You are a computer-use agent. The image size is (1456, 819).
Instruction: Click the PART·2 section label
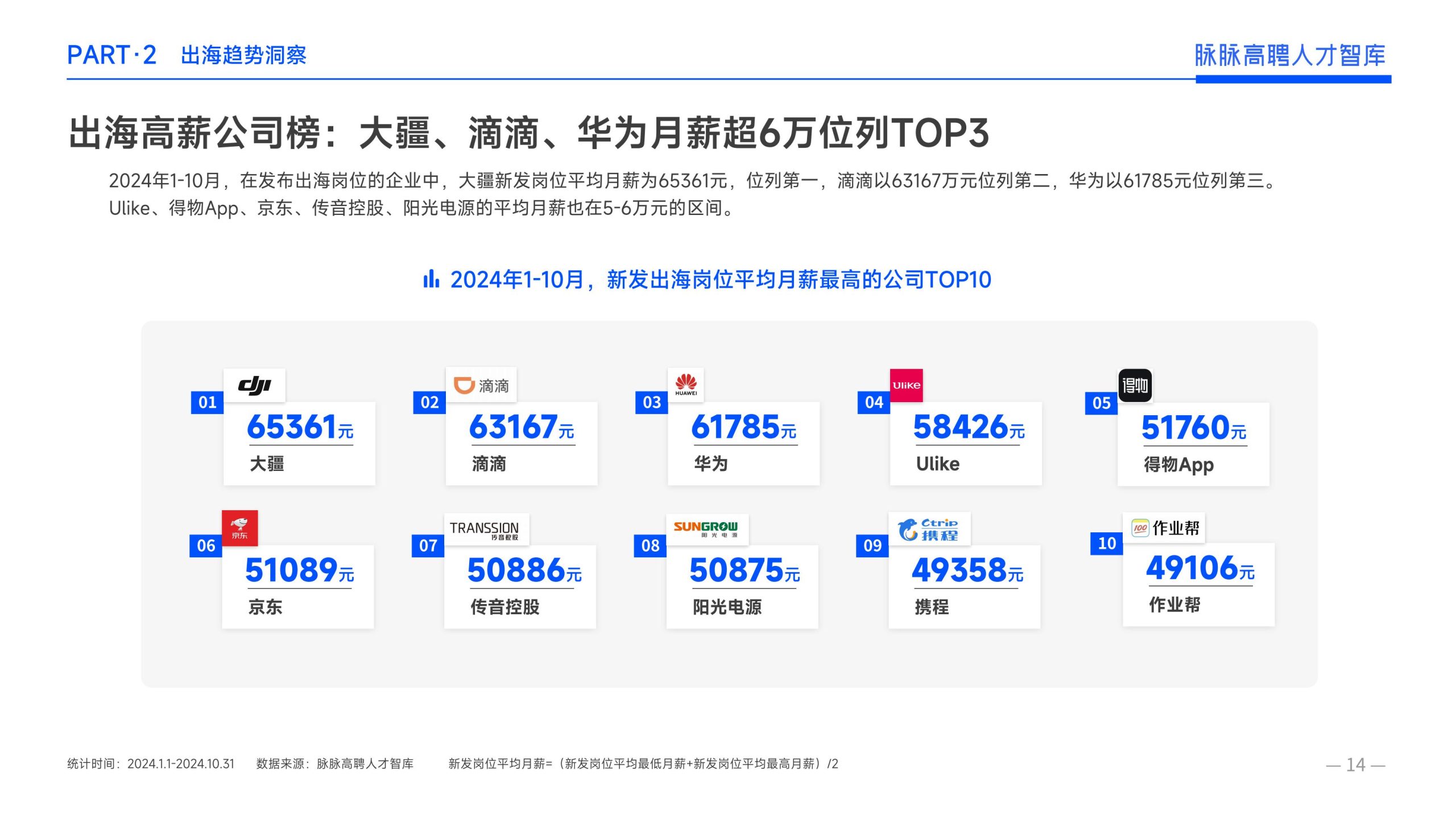pyautogui.click(x=111, y=55)
